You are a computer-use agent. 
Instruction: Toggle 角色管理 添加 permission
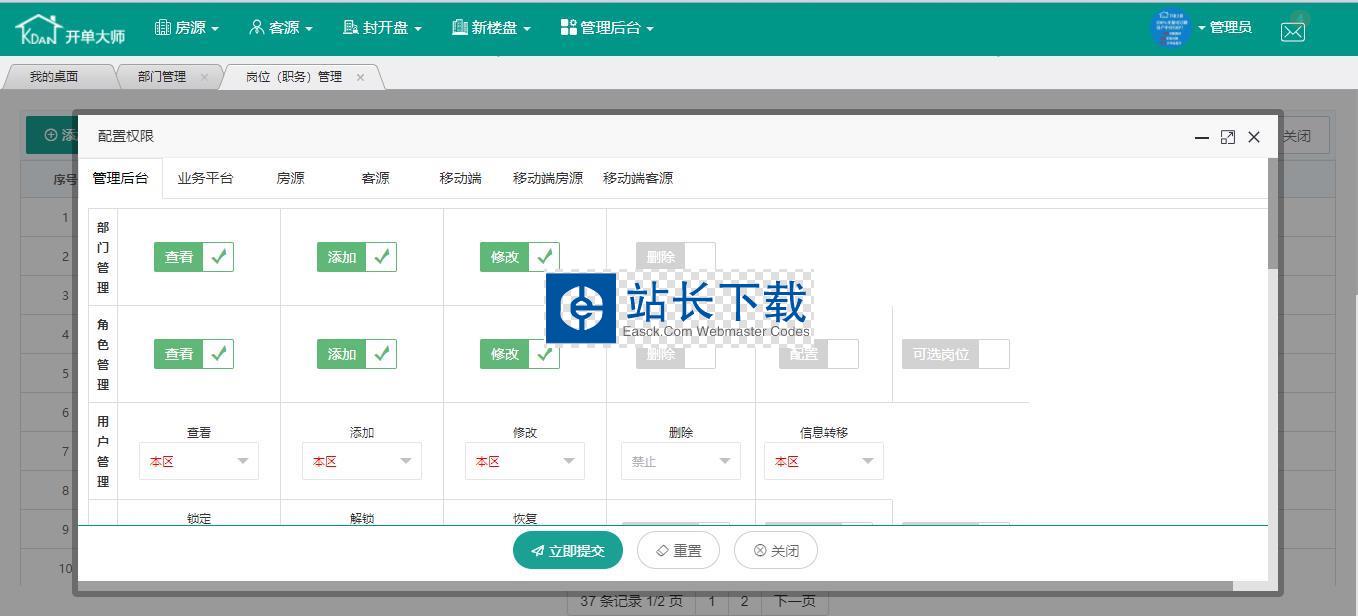[x=356, y=354]
